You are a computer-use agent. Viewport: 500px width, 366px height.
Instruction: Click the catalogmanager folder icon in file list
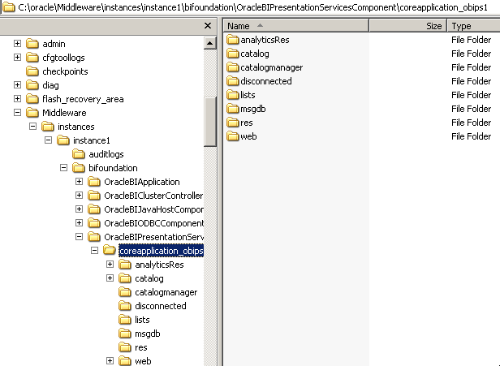coord(233,67)
